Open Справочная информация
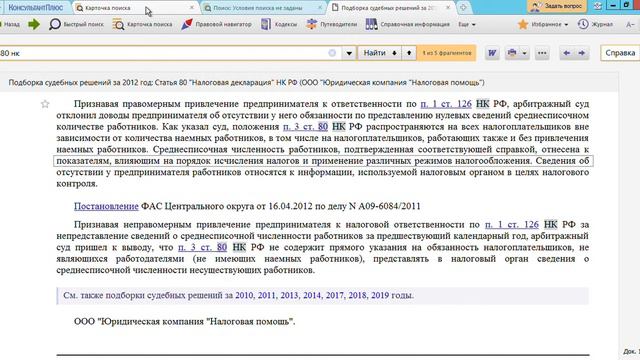Image resolution: width=640 pixels, height=360 pixels. coord(407,24)
